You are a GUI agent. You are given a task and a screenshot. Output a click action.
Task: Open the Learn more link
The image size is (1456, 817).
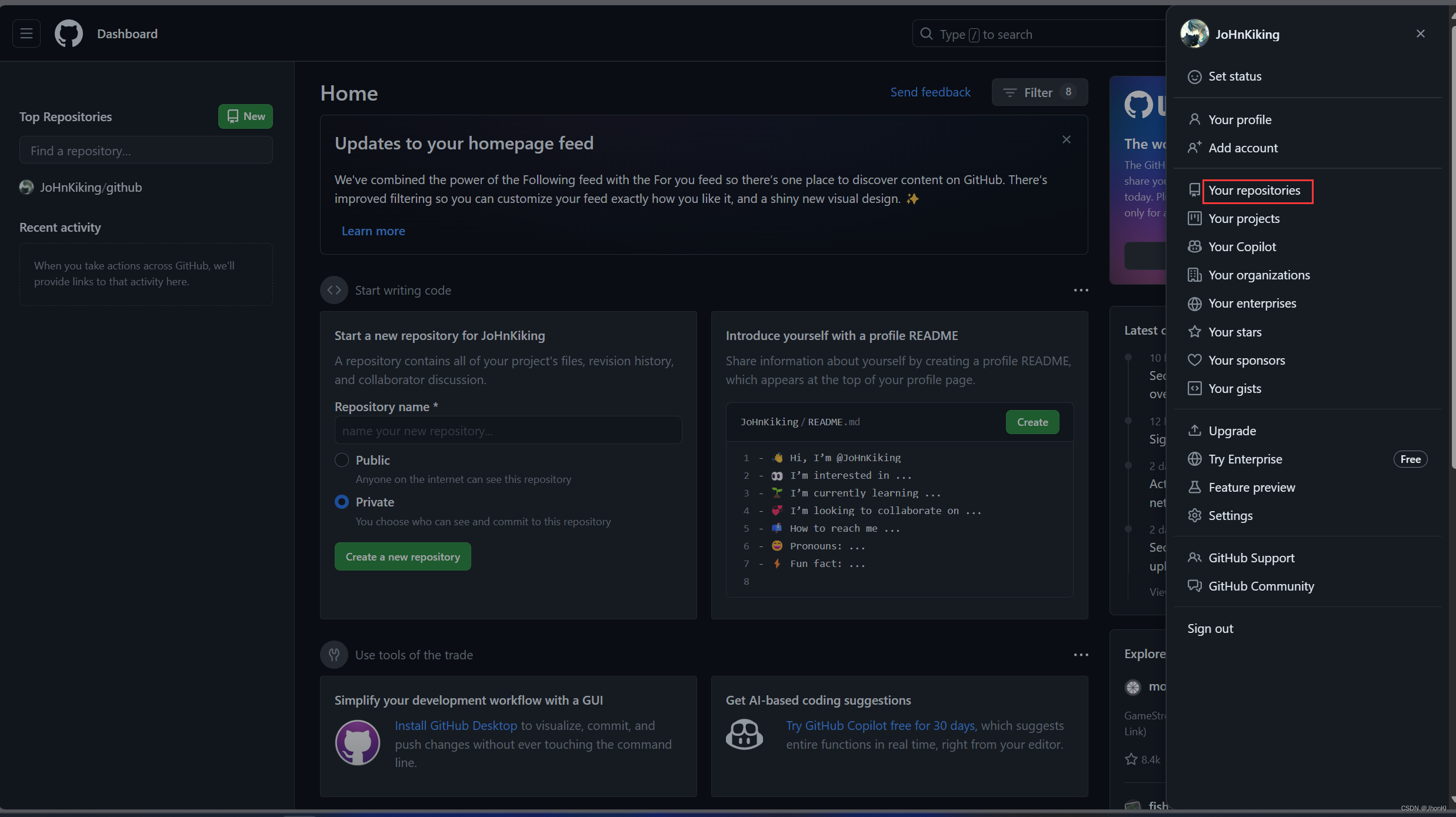coord(373,231)
